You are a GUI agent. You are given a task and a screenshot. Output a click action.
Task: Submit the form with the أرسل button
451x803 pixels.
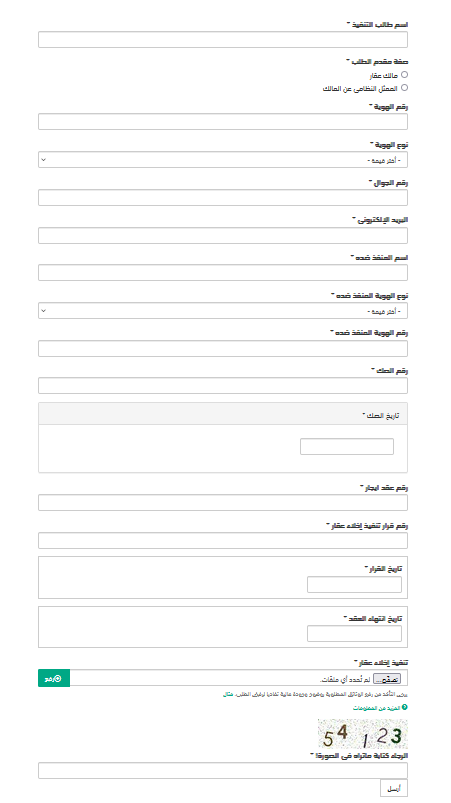(x=394, y=788)
